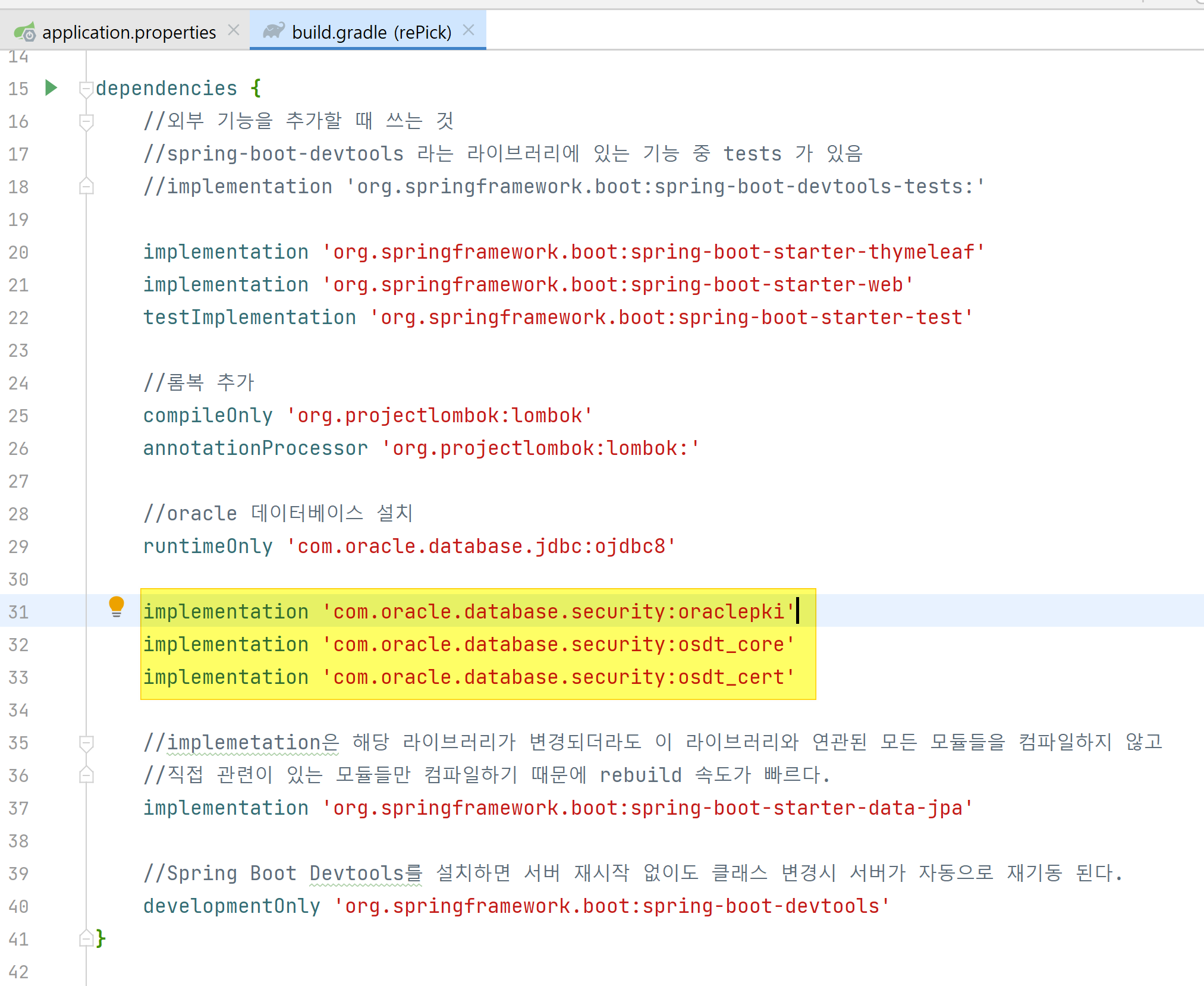Click the developmentOnly keyword on line 40
The image size is (1204, 986).
pyautogui.click(x=231, y=906)
